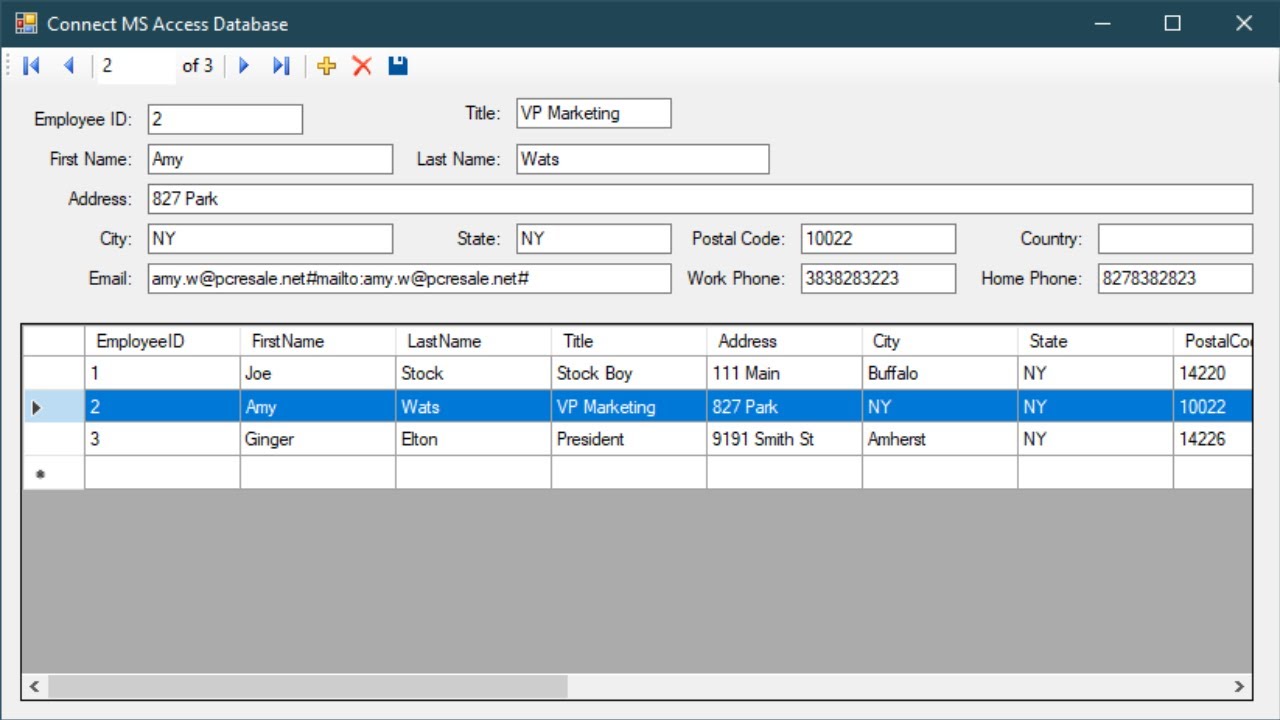Image resolution: width=1280 pixels, height=720 pixels.
Task: Select cell 'Joe' in grid
Action: 318,373
